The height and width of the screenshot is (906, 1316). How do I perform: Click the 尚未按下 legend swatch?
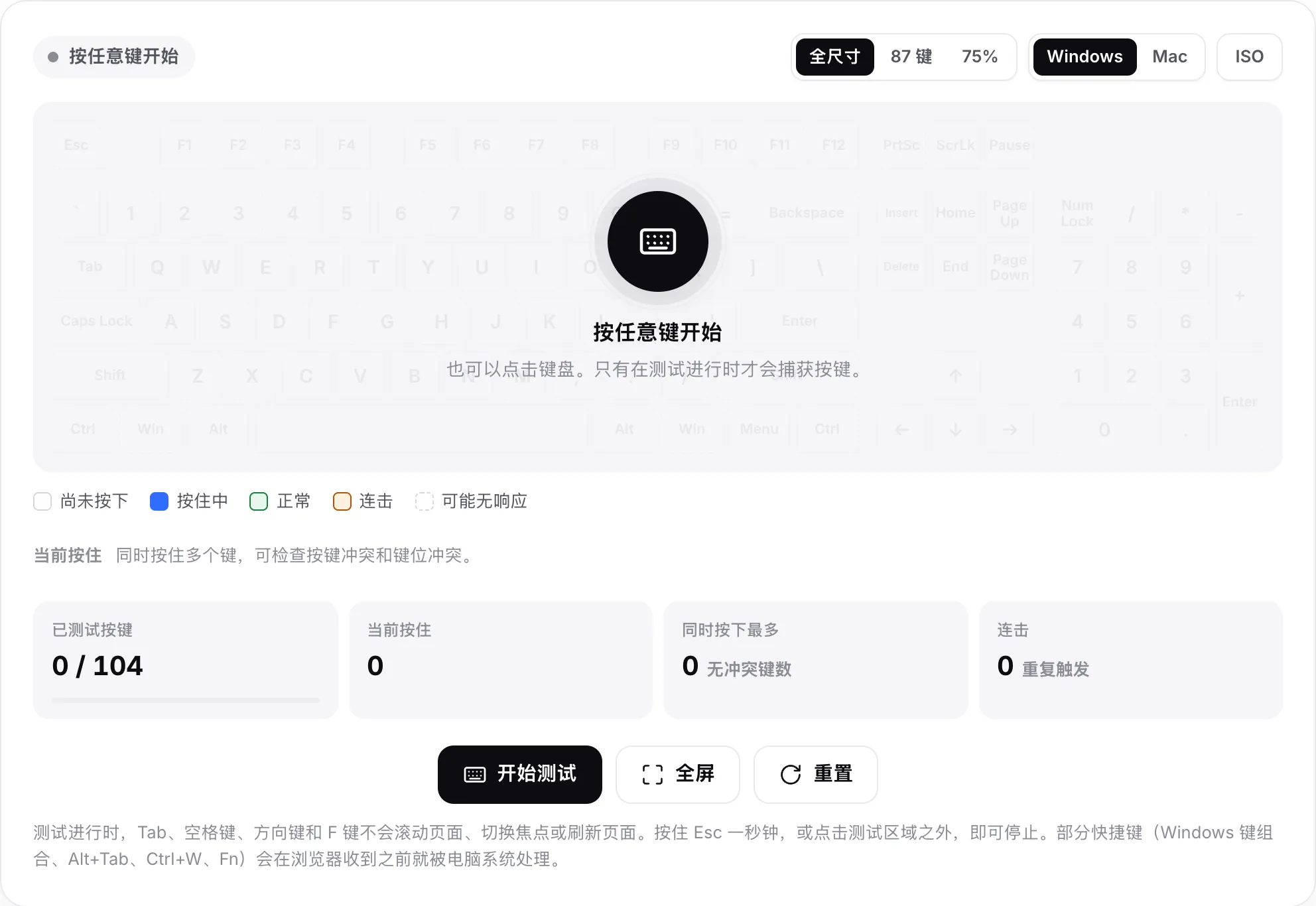click(x=42, y=501)
